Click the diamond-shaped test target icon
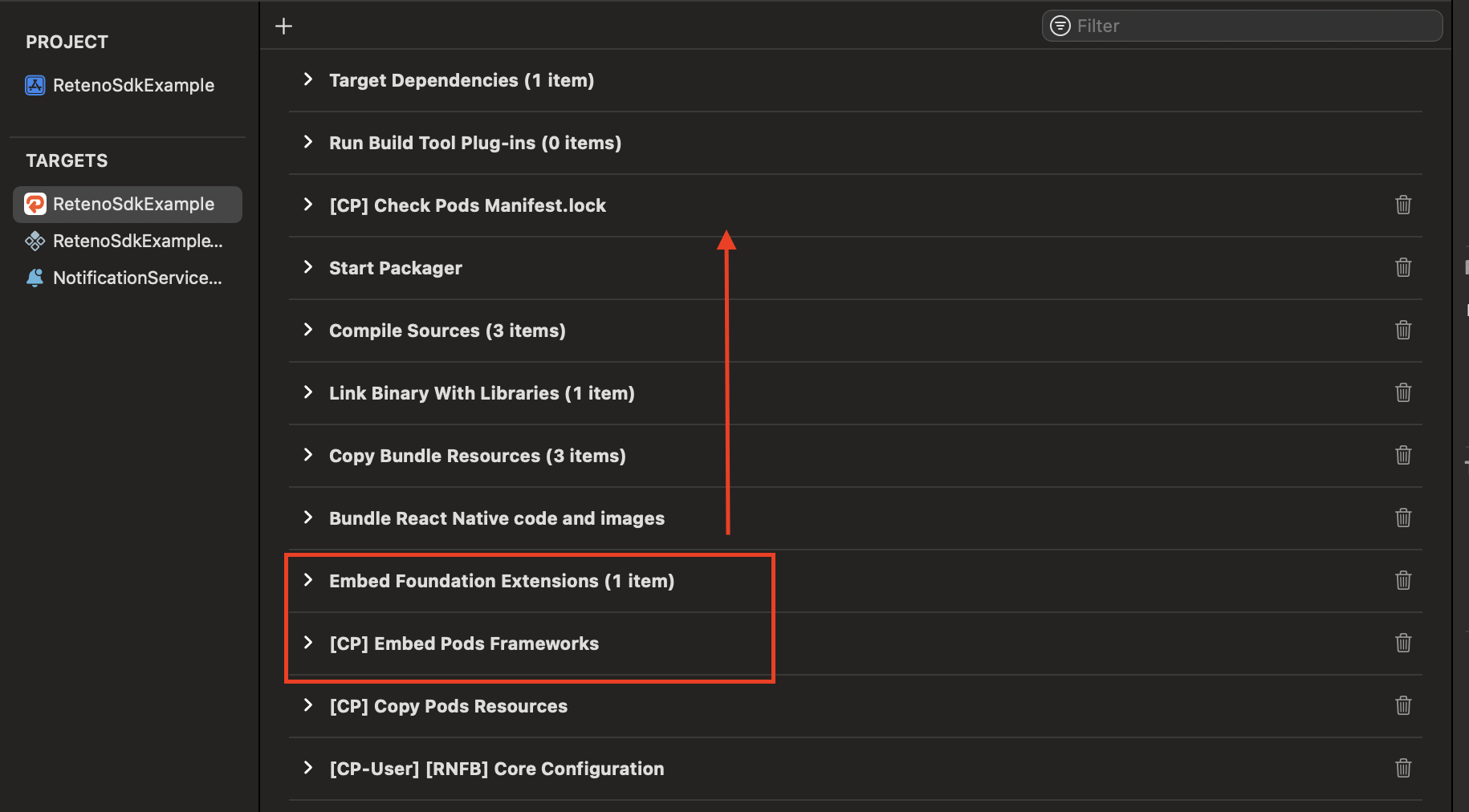The height and width of the screenshot is (812, 1469). pos(35,241)
